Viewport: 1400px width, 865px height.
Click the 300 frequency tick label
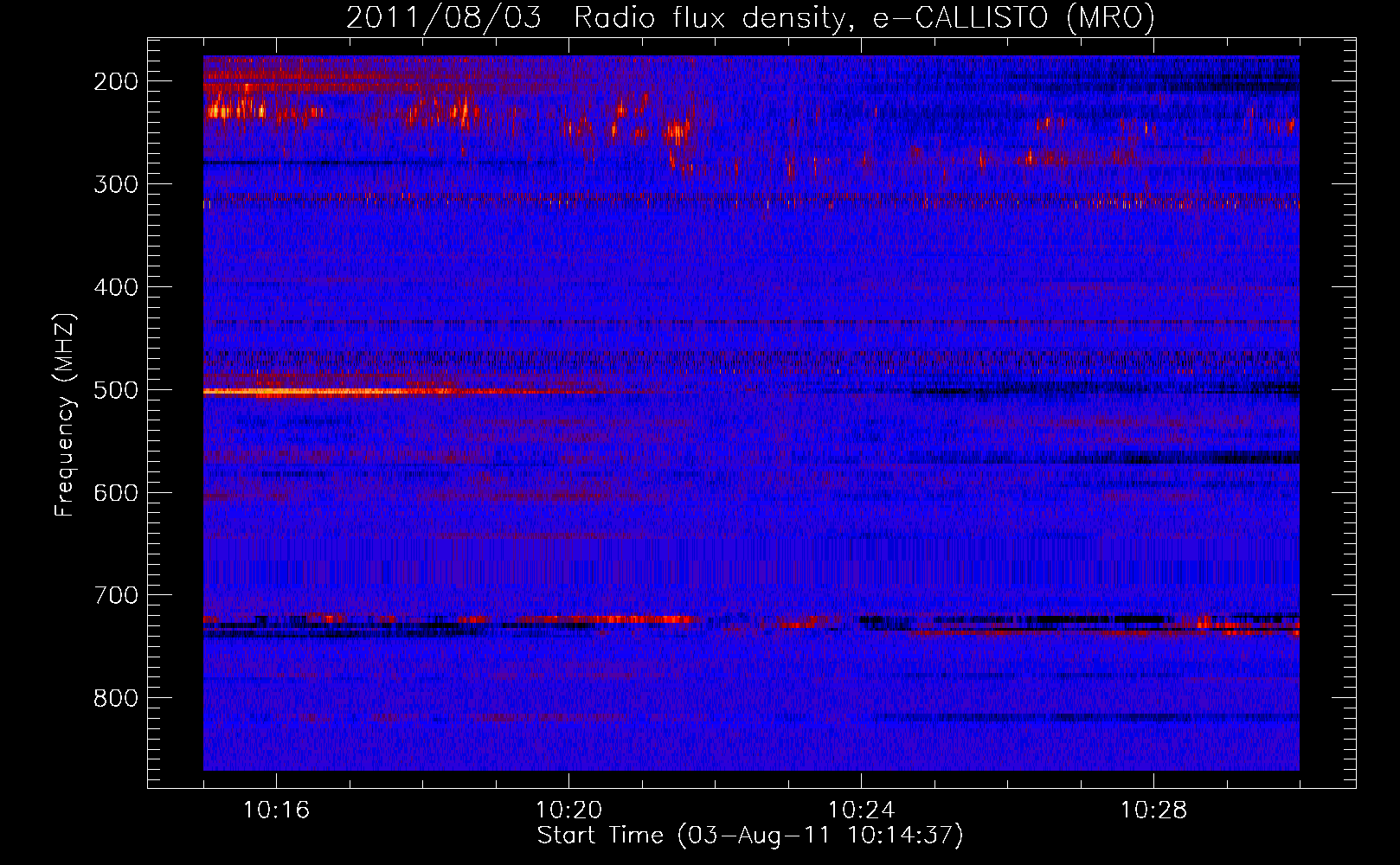[x=116, y=184]
